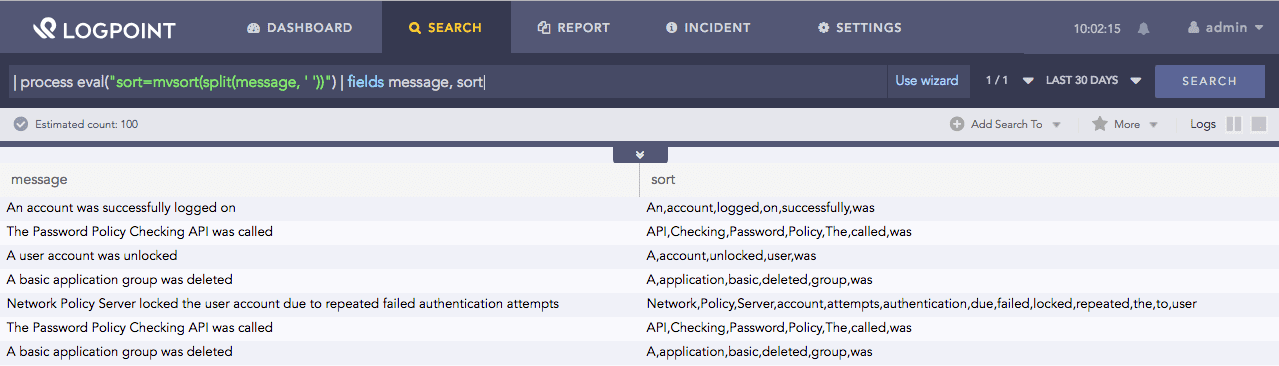
Task: Click the estimated count check icon
Action: (20, 124)
